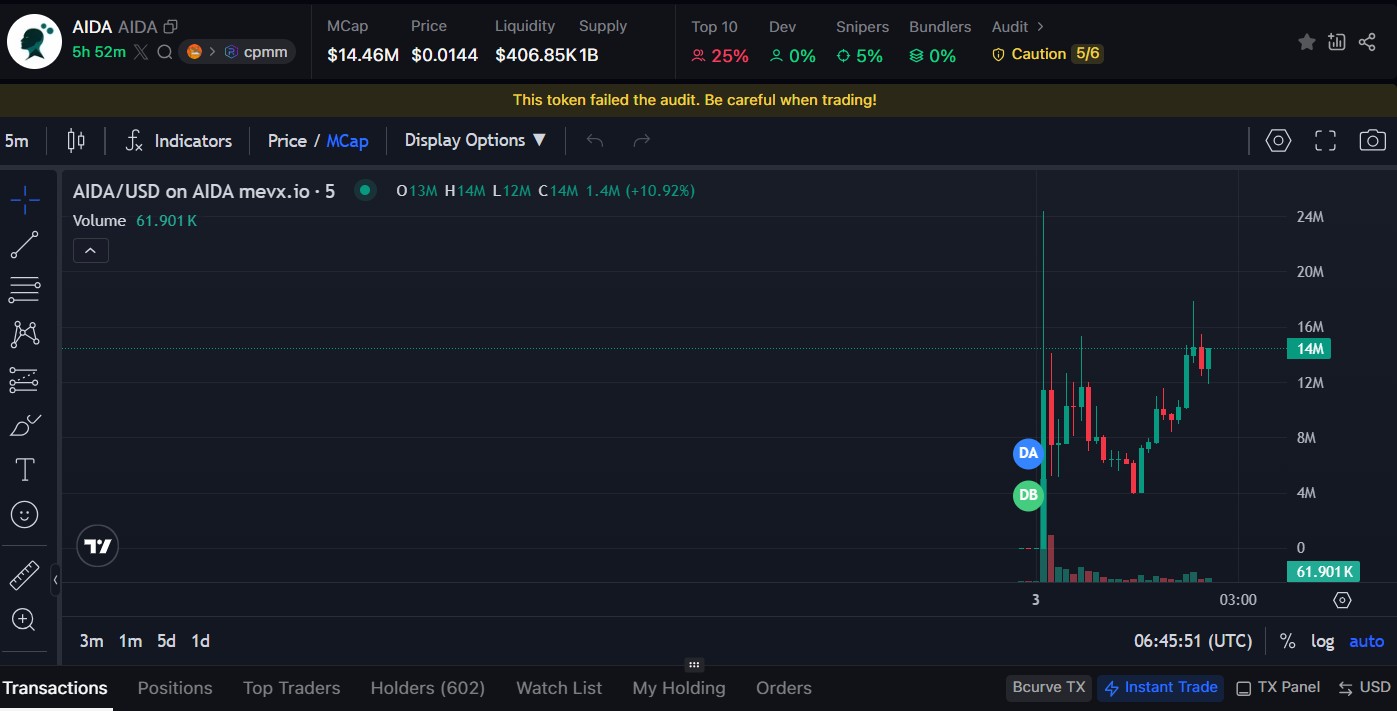Toggle logarithmic scale
Viewport: 1397px width, 711px height.
pyautogui.click(x=1322, y=642)
